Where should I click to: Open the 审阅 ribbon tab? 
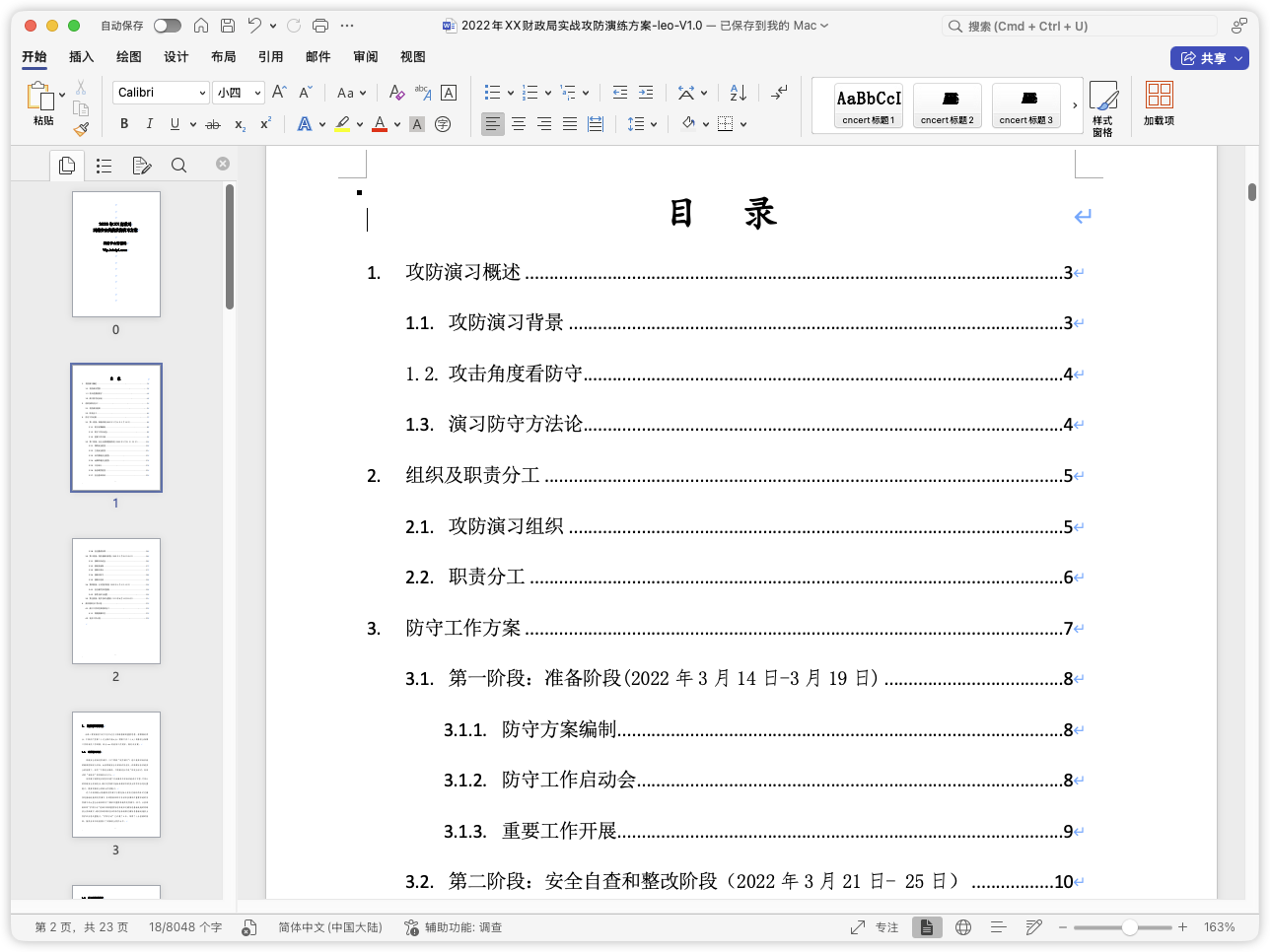point(365,57)
